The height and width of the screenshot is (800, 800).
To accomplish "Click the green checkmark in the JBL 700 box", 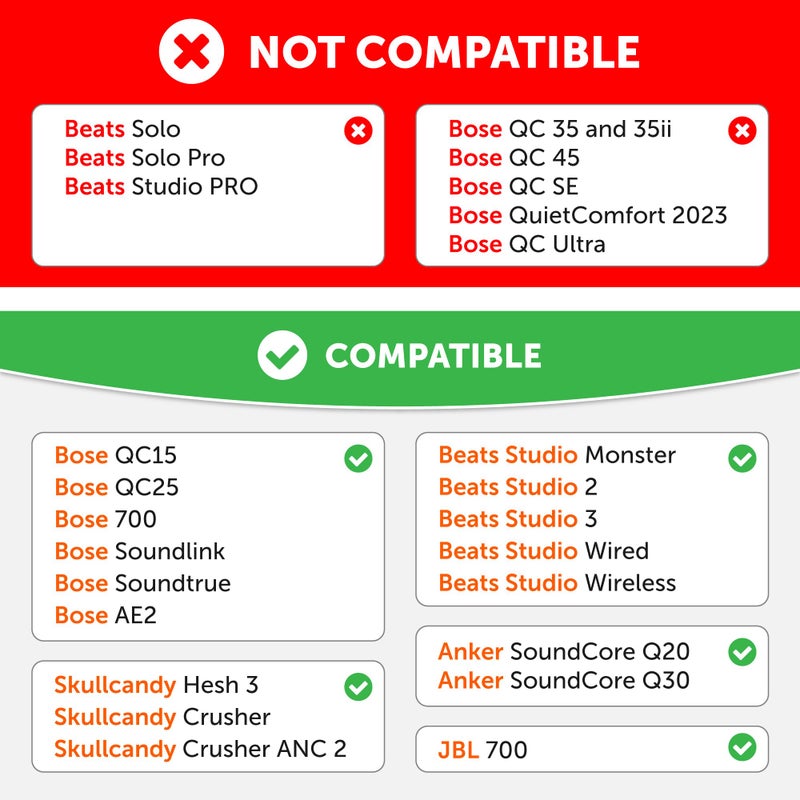I will (741, 746).
